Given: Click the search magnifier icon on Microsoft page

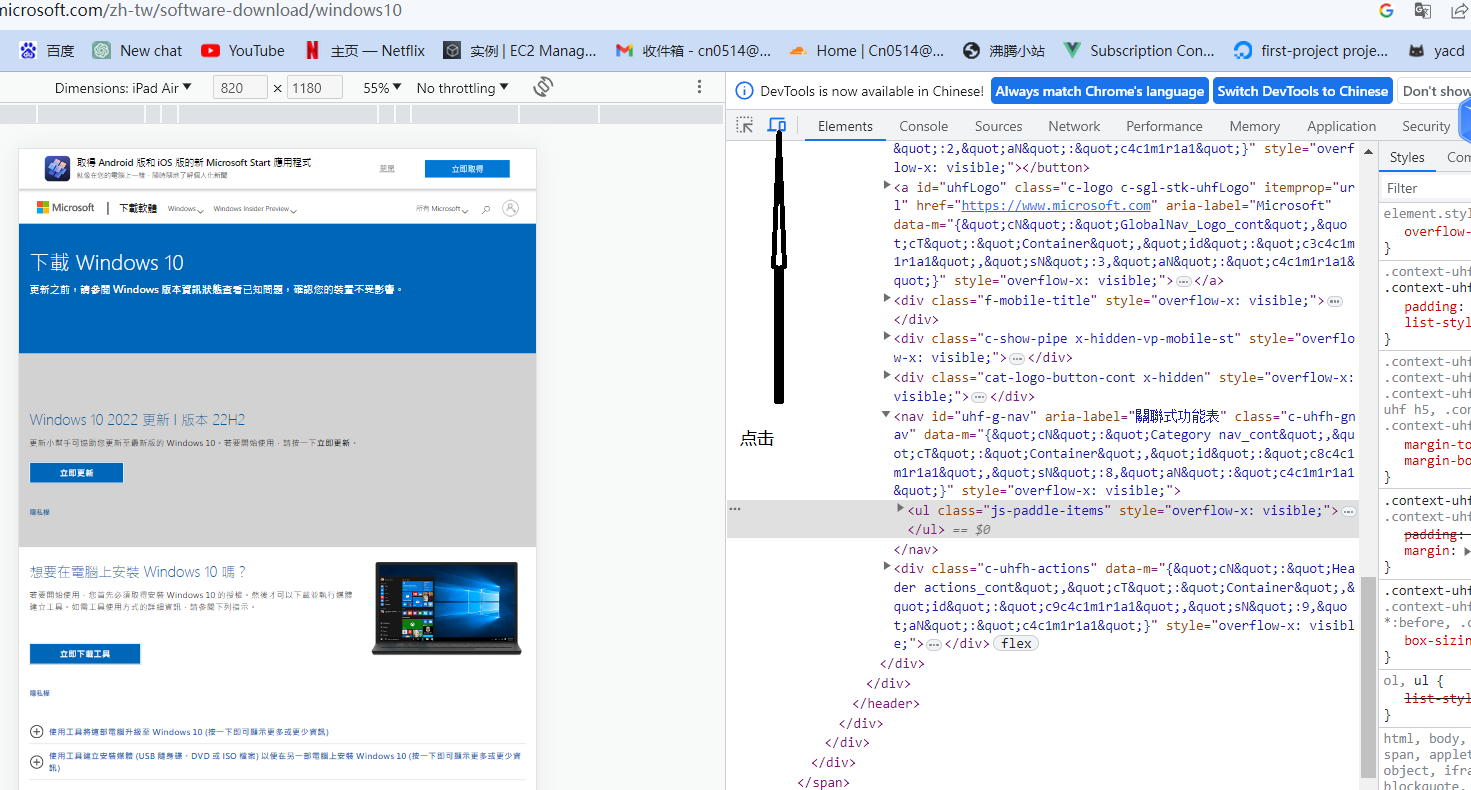Looking at the screenshot, I should click(x=486, y=209).
